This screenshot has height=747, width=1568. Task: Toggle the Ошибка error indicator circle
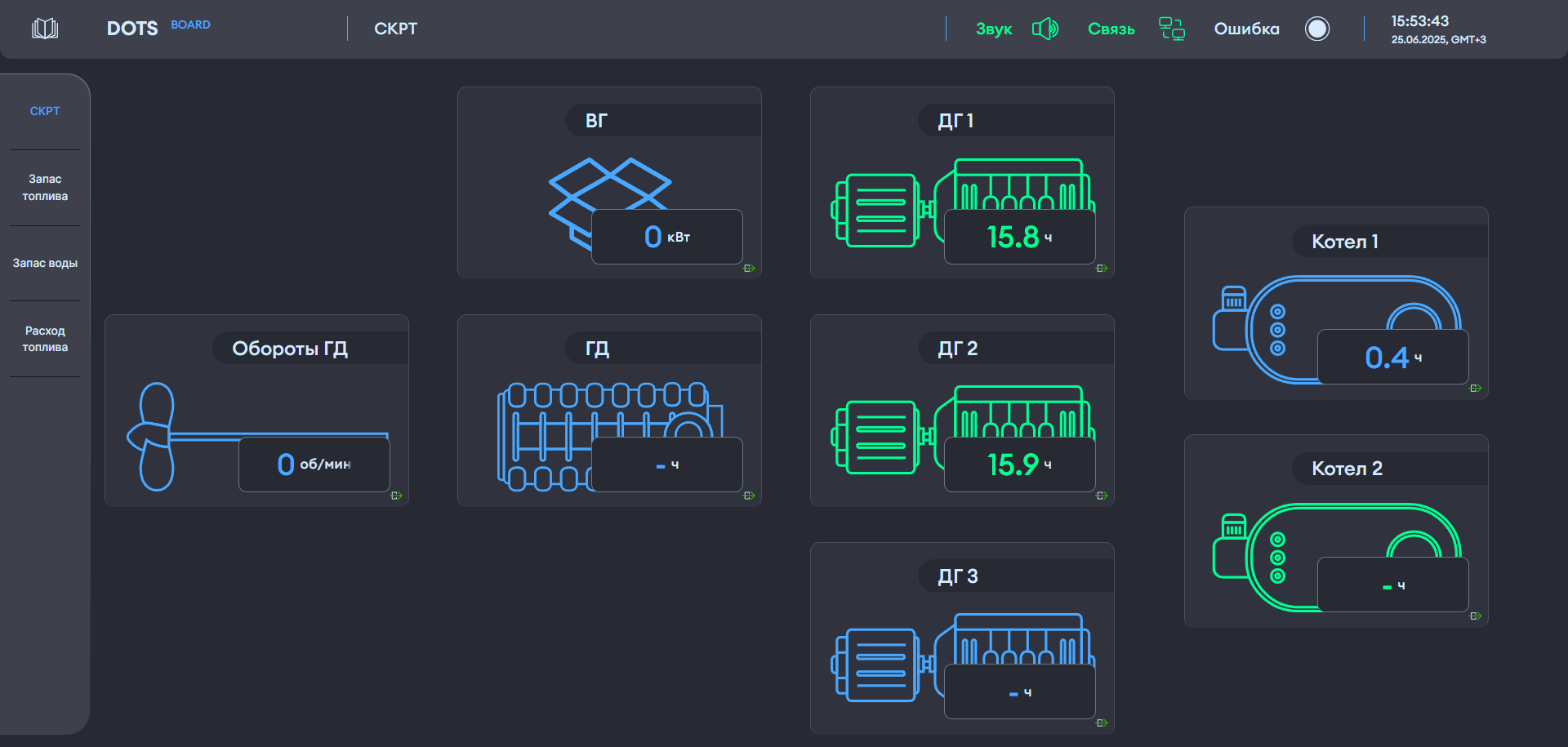tap(1316, 29)
